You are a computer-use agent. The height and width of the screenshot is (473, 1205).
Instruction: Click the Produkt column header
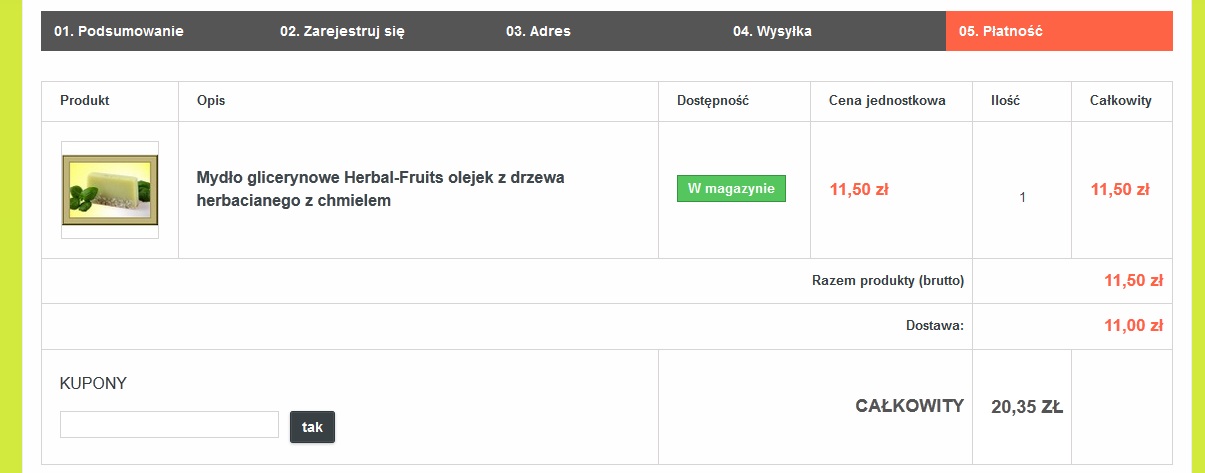(85, 101)
